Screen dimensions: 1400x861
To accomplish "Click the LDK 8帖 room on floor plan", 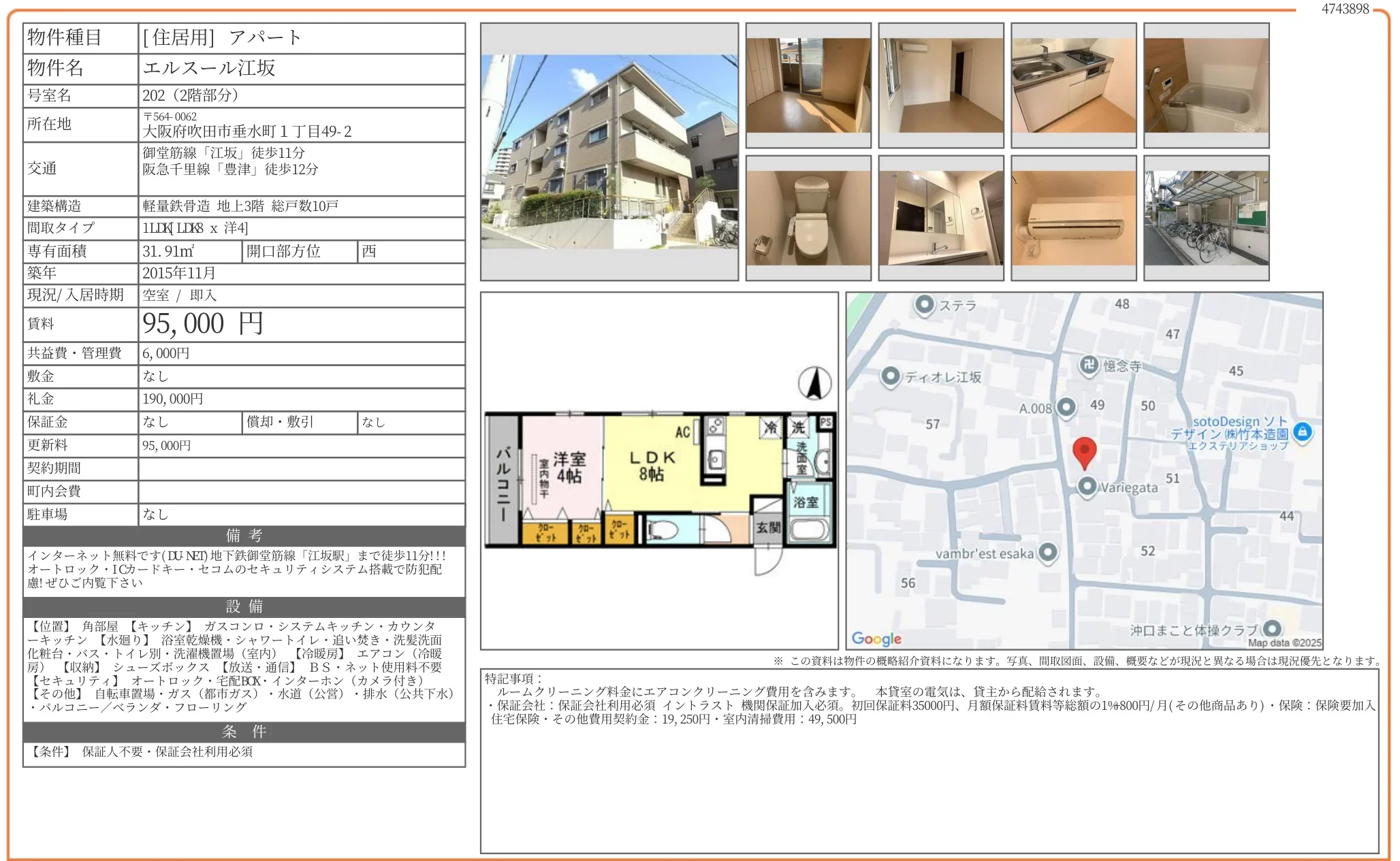I will (x=652, y=466).
